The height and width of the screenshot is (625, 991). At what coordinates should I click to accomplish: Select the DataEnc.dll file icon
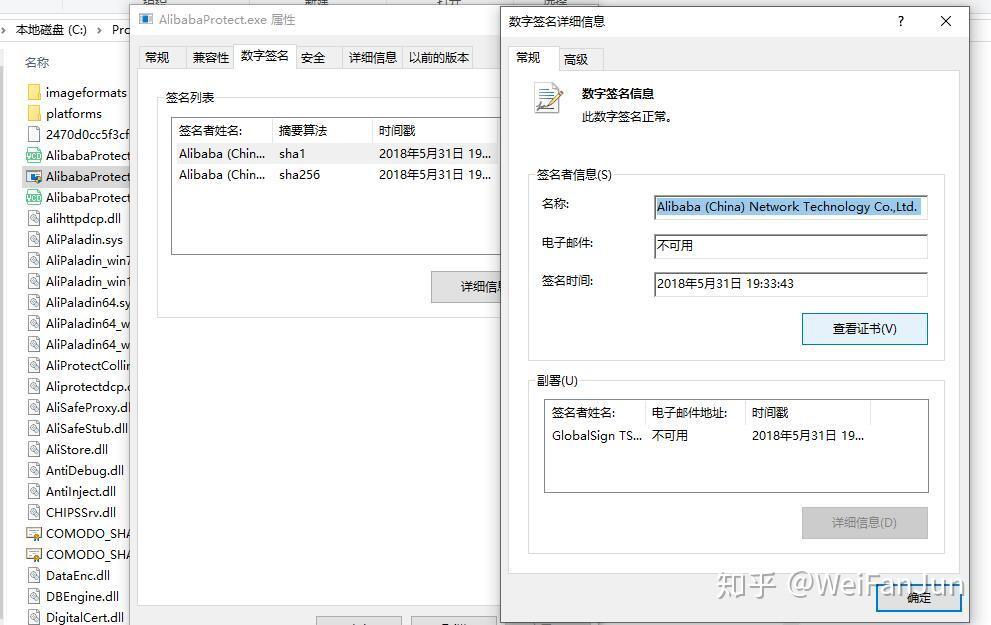tap(34, 575)
